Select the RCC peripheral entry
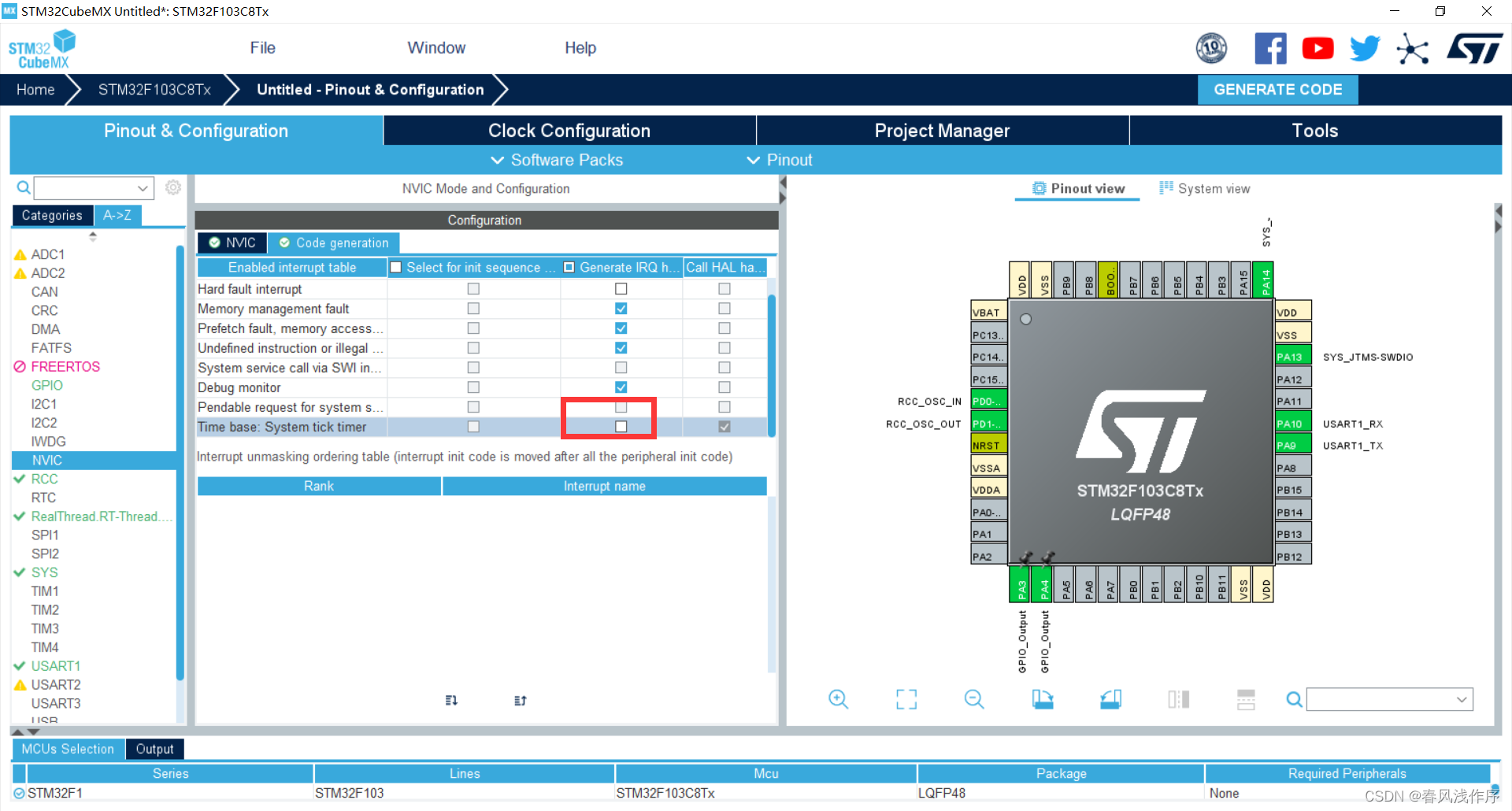This screenshot has height=811, width=1512. 44,479
